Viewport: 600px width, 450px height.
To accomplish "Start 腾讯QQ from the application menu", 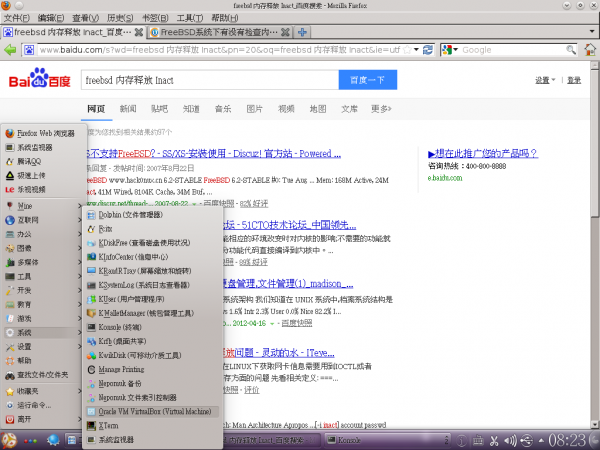I will 44,161.
